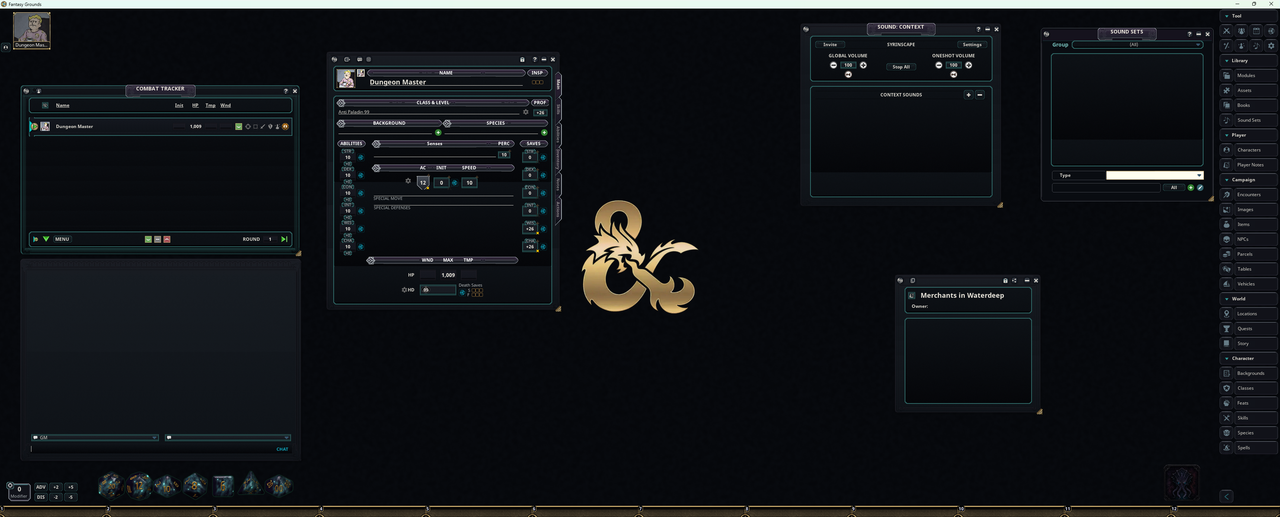The width and height of the screenshot is (1280, 517).
Task: Toggle the lock on character sheet
Action: click(522, 59)
